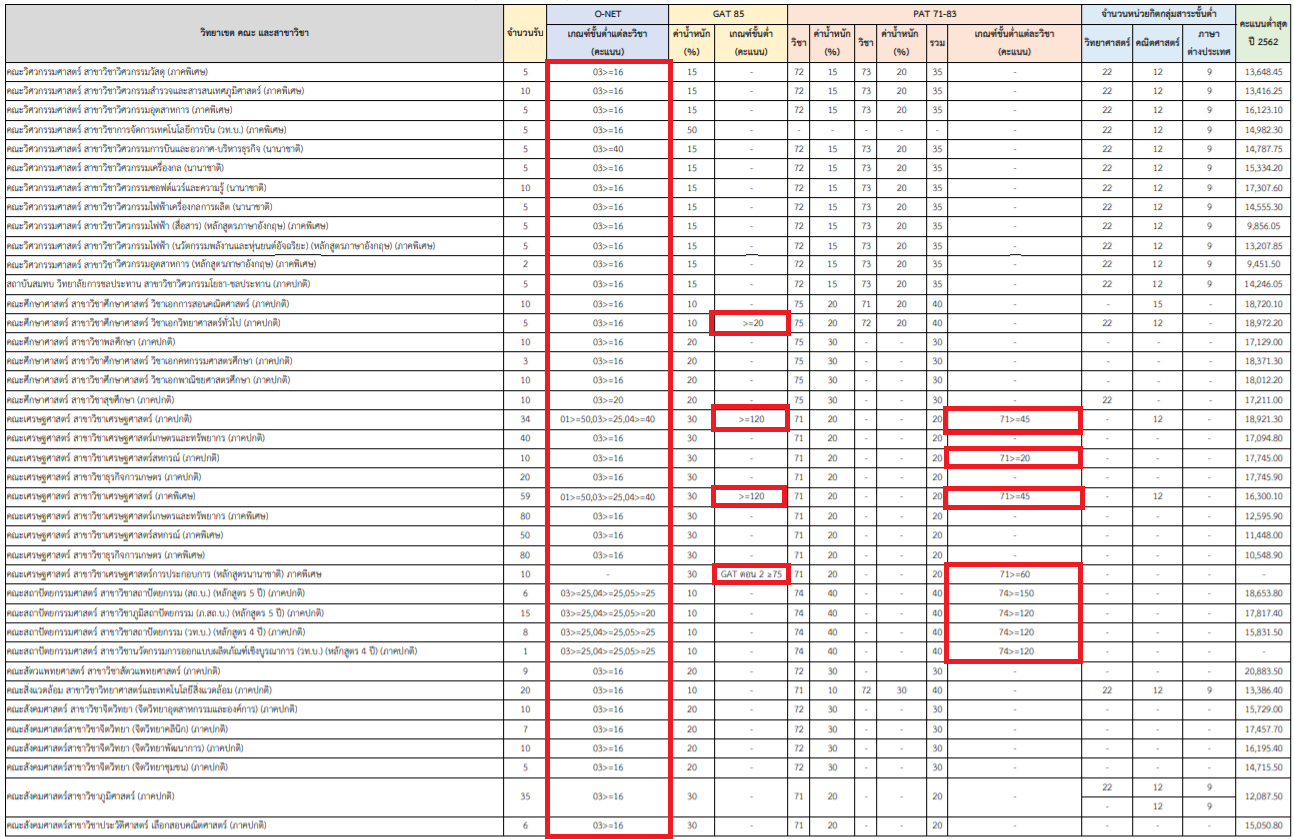The width and height of the screenshot is (1294, 839).
Task: Click row 'วิชาเอกการสอนคณิตศาสตร์ (ภาคปกติ)'
Action: pos(646,302)
